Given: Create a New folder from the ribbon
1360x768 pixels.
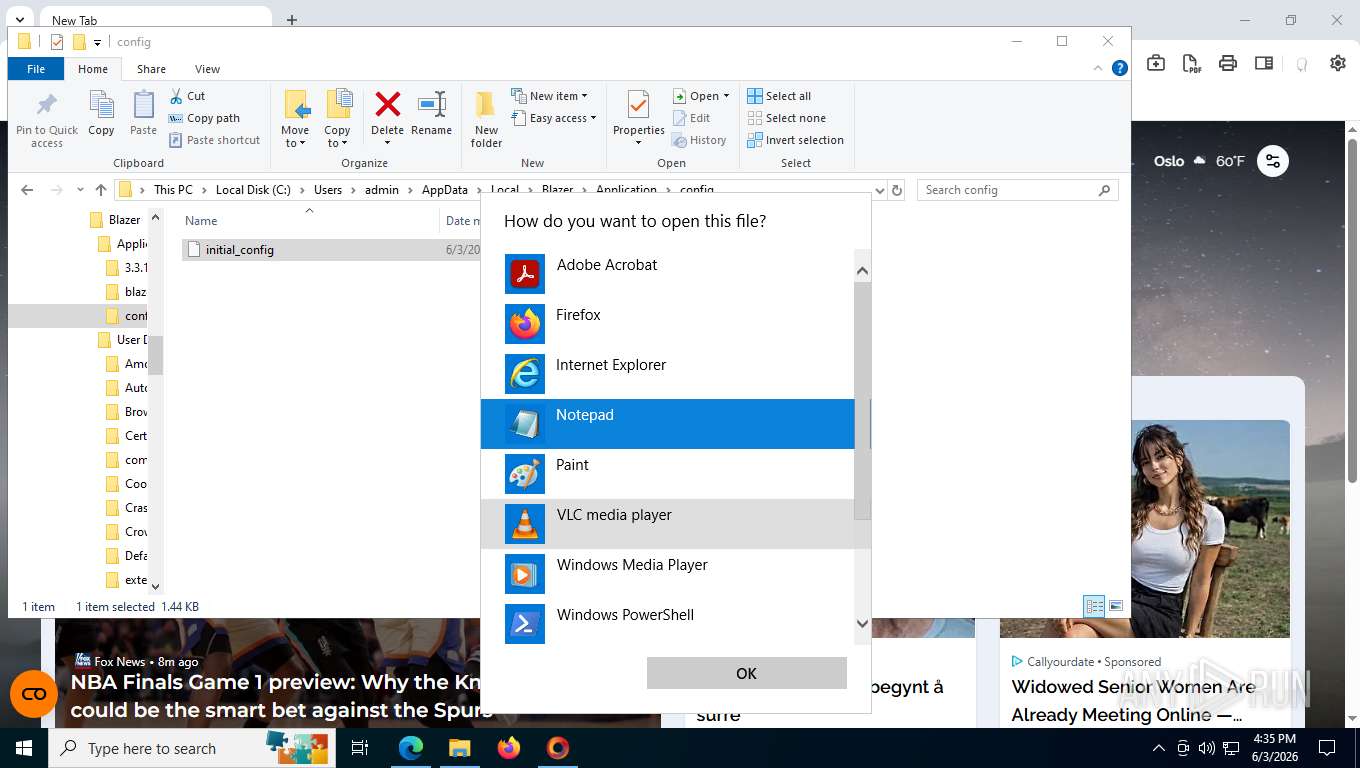Looking at the screenshot, I should [486, 119].
